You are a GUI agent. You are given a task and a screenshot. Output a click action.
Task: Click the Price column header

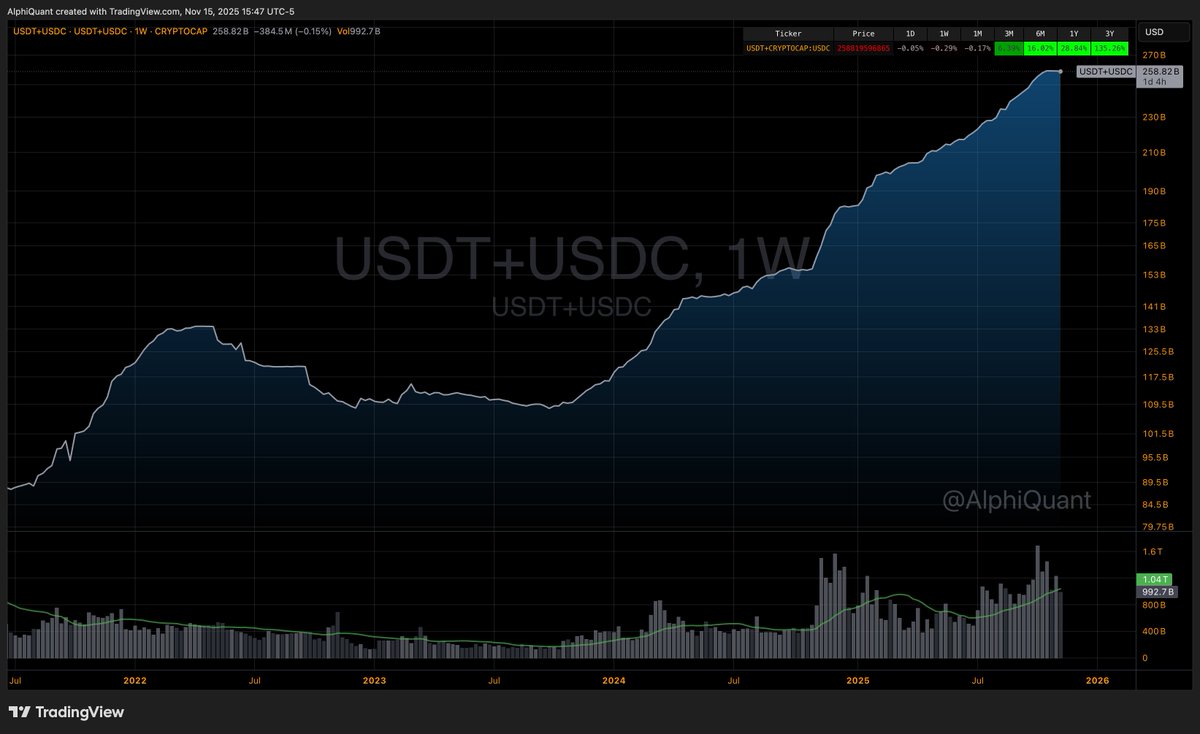[x=862, y=34]
